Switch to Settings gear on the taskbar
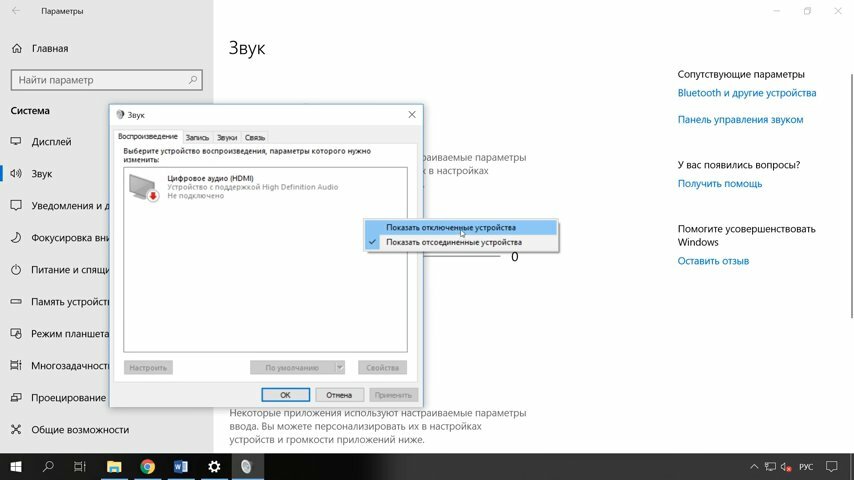854x480 pixels. [214, 466]
